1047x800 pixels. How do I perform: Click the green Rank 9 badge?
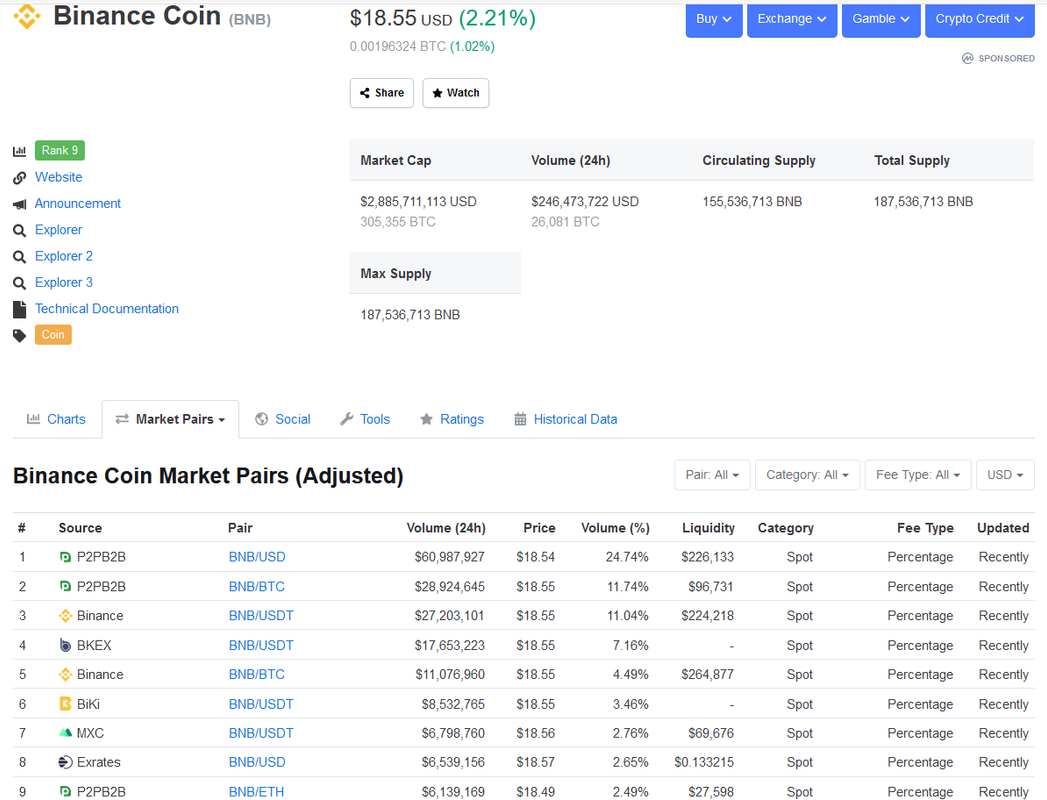click(60, 150)
